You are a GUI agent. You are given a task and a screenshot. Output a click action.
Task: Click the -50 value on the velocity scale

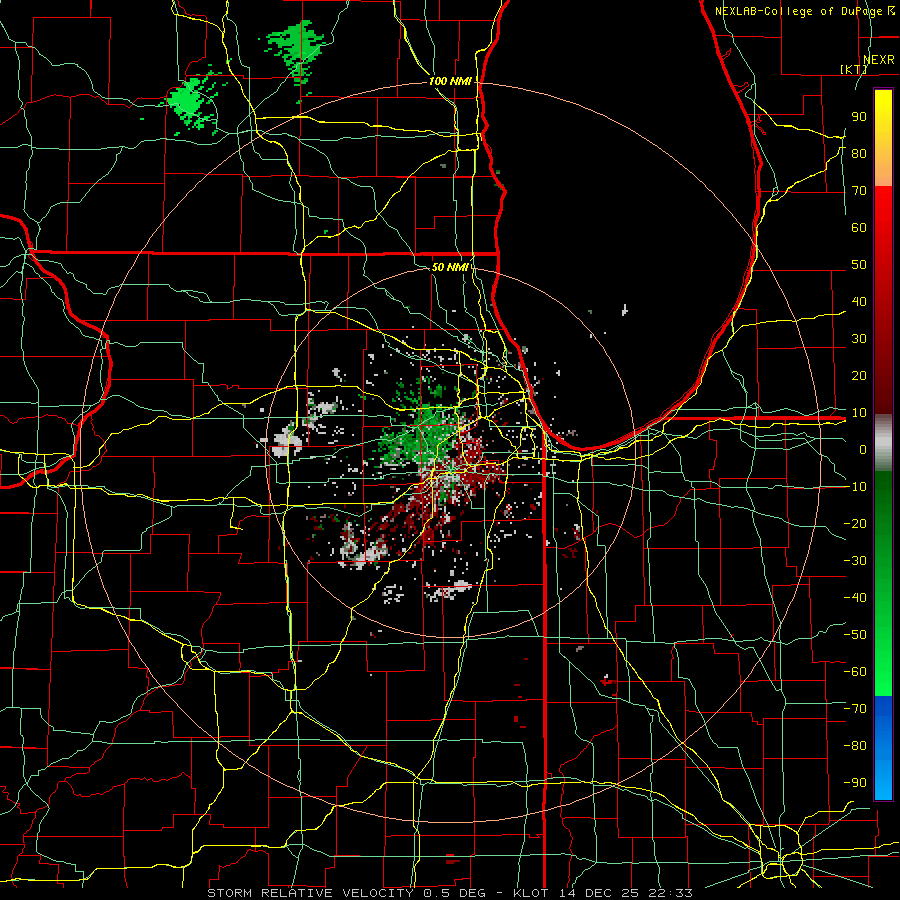coord(856,635)
